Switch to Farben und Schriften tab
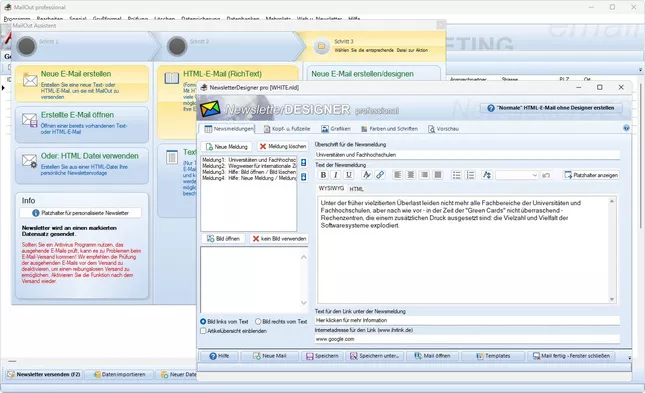Image resolution: width=645 pixels, height=393 pixels. [389, 129]
